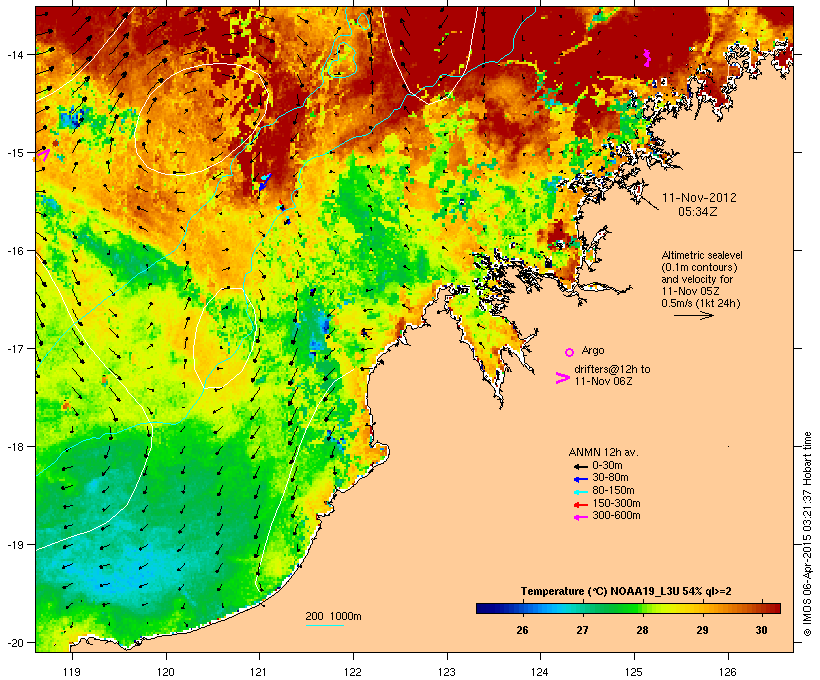The image size is (820, 680).
Task: Click the date label 11-Nov-2012
Action: [x=699, y=198]
